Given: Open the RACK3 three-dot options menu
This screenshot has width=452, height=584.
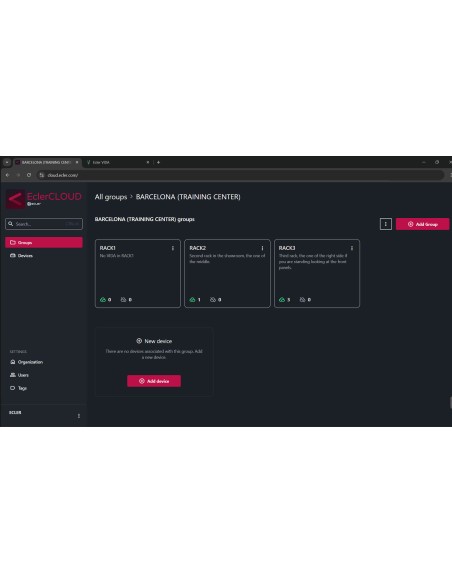Looking at the screenshot, I should coord(352,248).
